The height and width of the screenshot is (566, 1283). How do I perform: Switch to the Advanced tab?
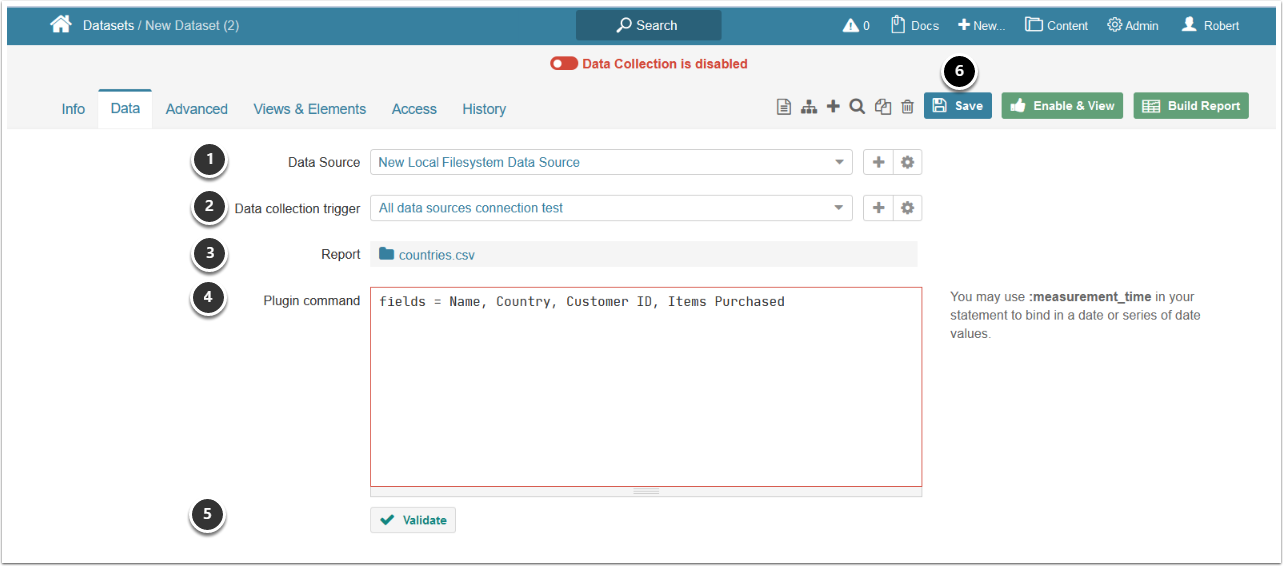197,109
